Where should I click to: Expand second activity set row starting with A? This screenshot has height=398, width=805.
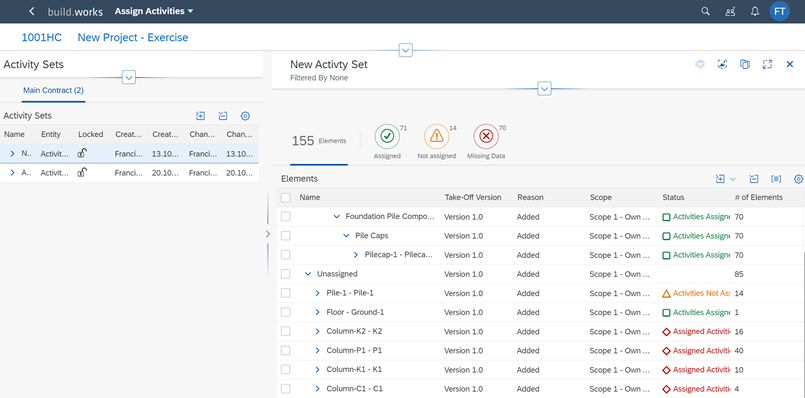(x=12, y=173)
